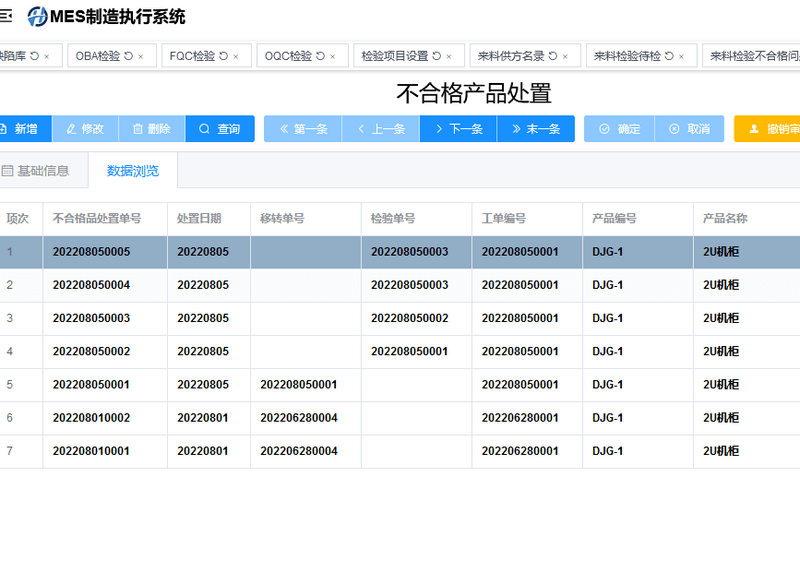The width and height of the screenshot is (800, 585).
Task: Click 2U机柜 product name in row 4
Action: pos(721,351)
